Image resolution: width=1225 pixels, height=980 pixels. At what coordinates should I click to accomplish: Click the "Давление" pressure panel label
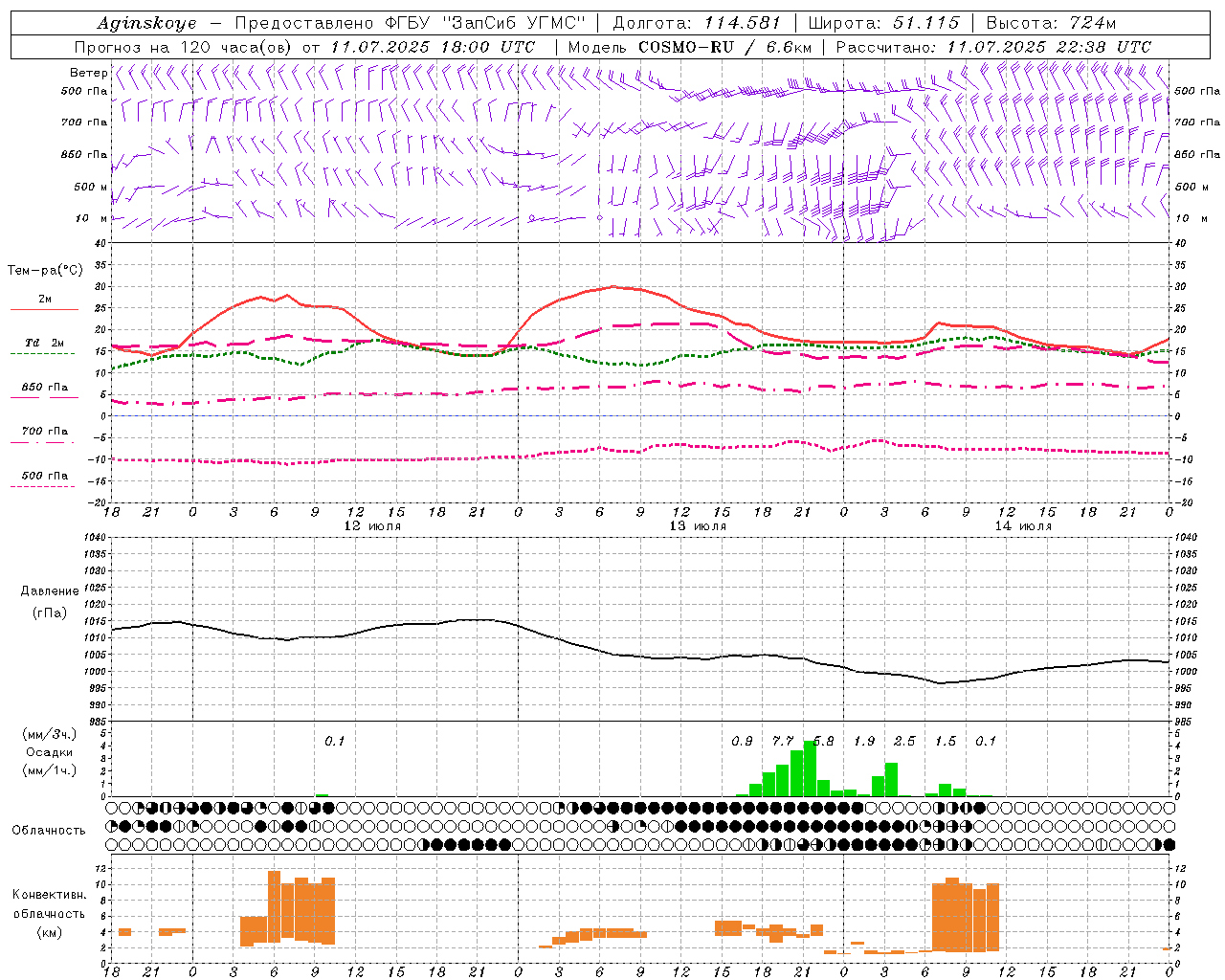50,591
